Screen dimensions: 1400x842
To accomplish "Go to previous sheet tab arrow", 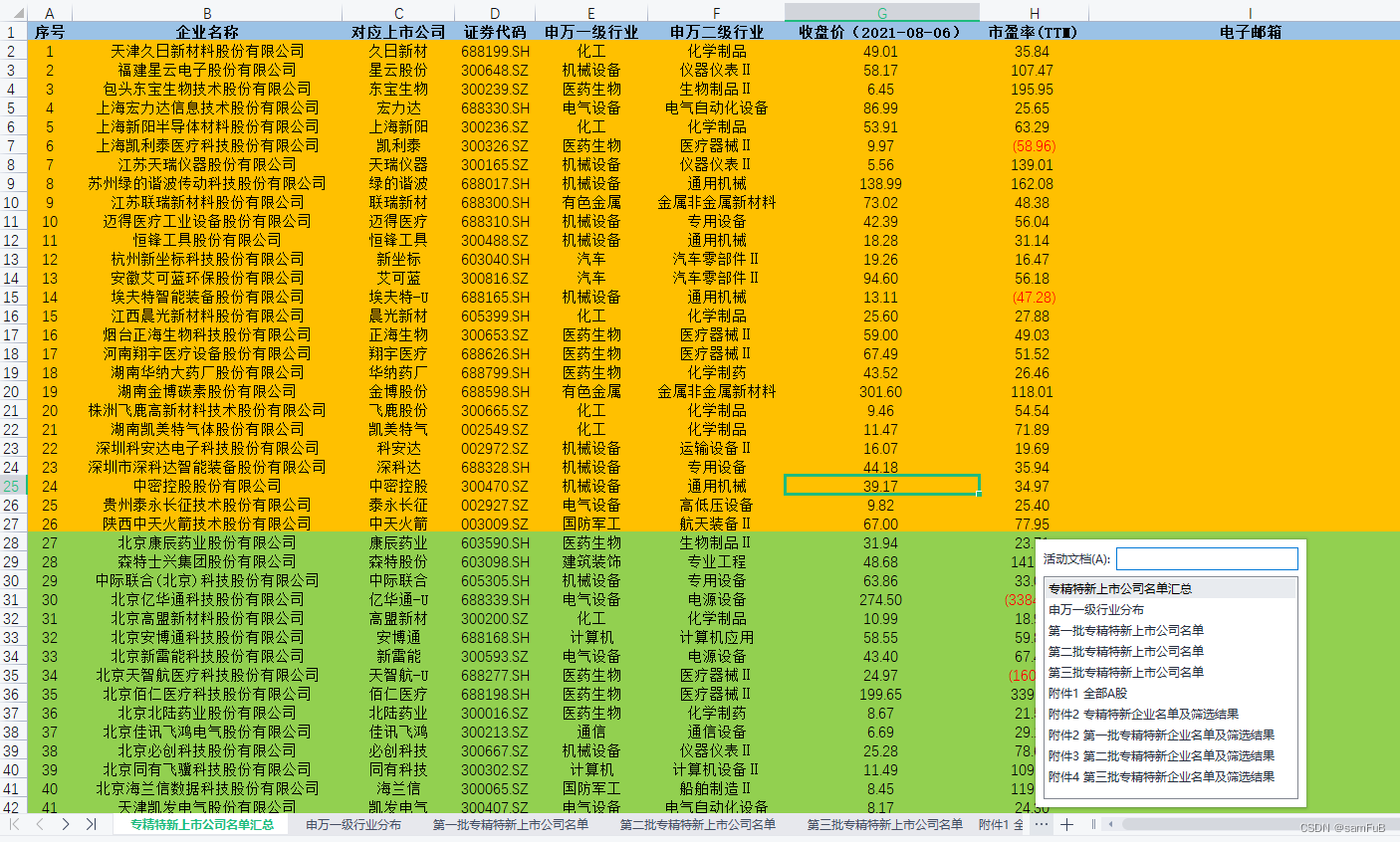I will [40, 824].
